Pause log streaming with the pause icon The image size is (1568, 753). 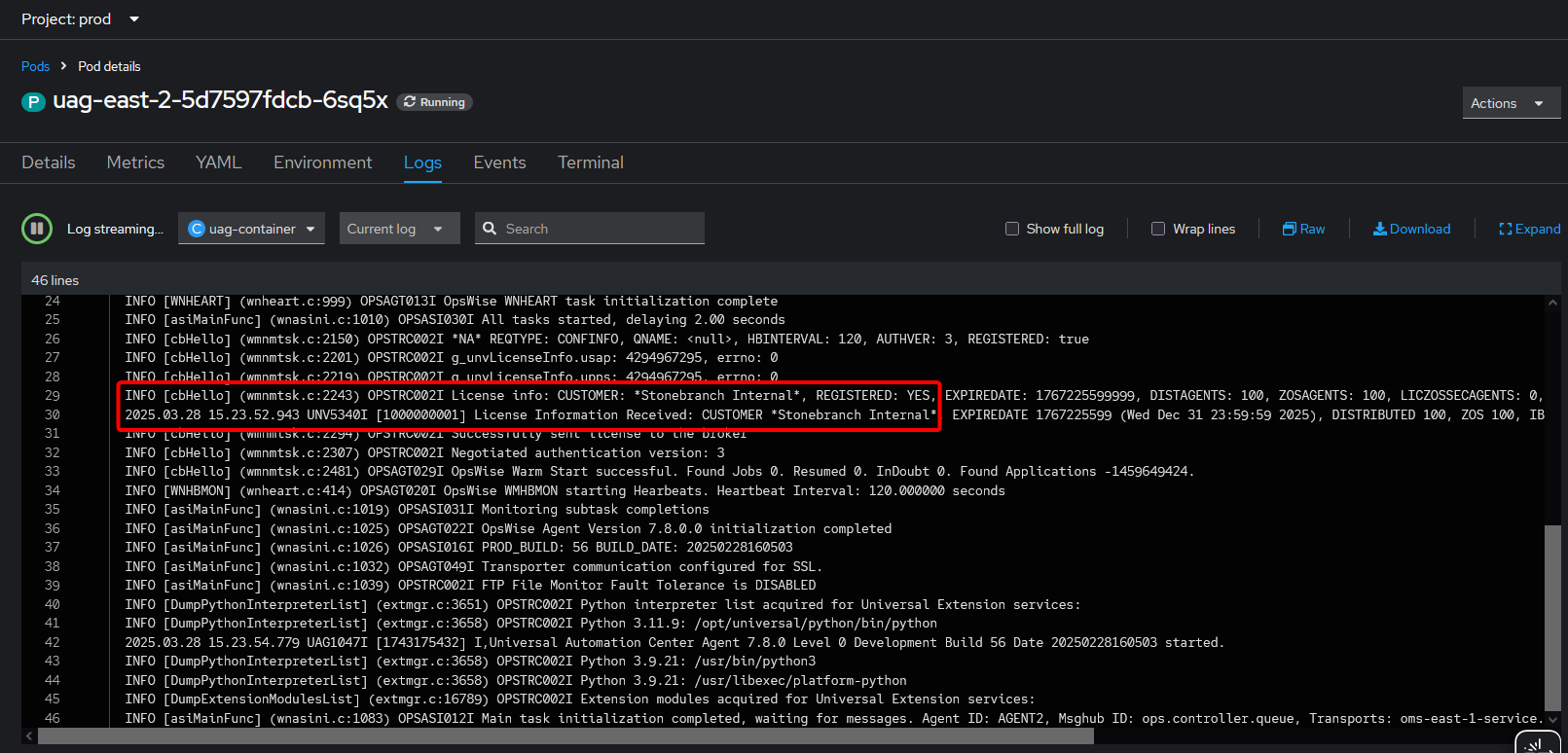pyautogui.click(x=37, y=229)
